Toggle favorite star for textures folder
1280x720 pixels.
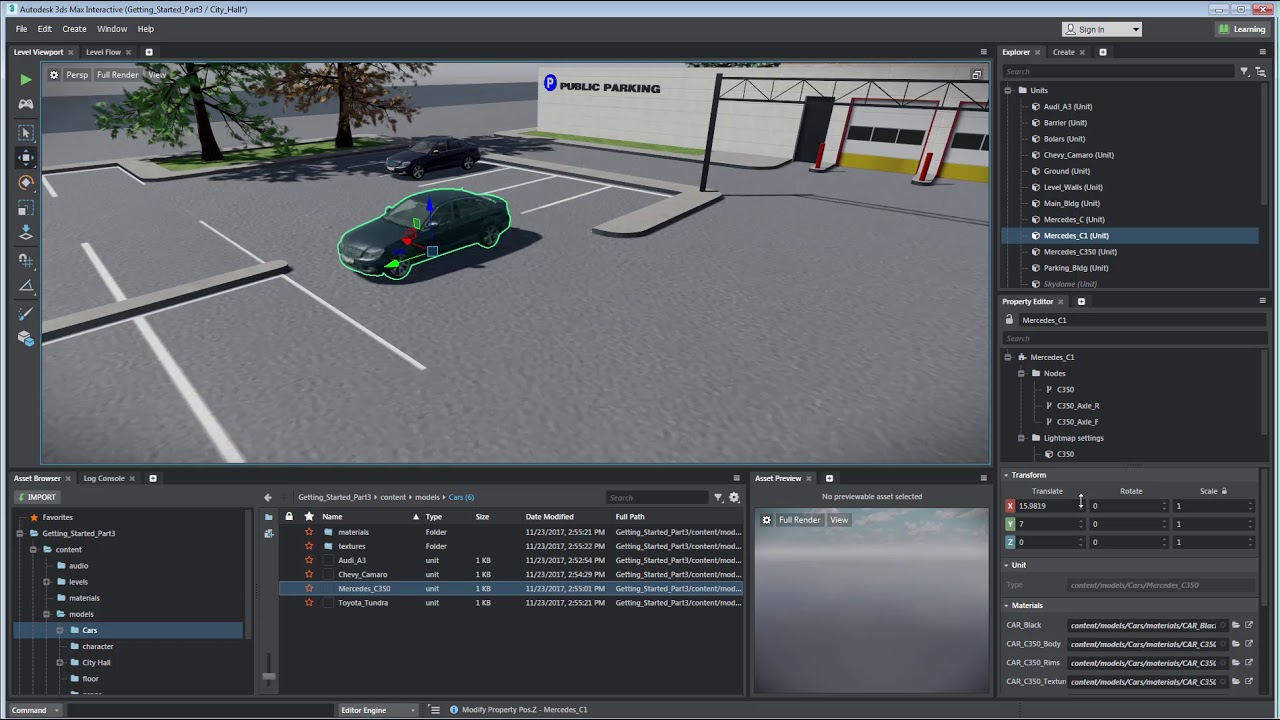pos(309,546)
